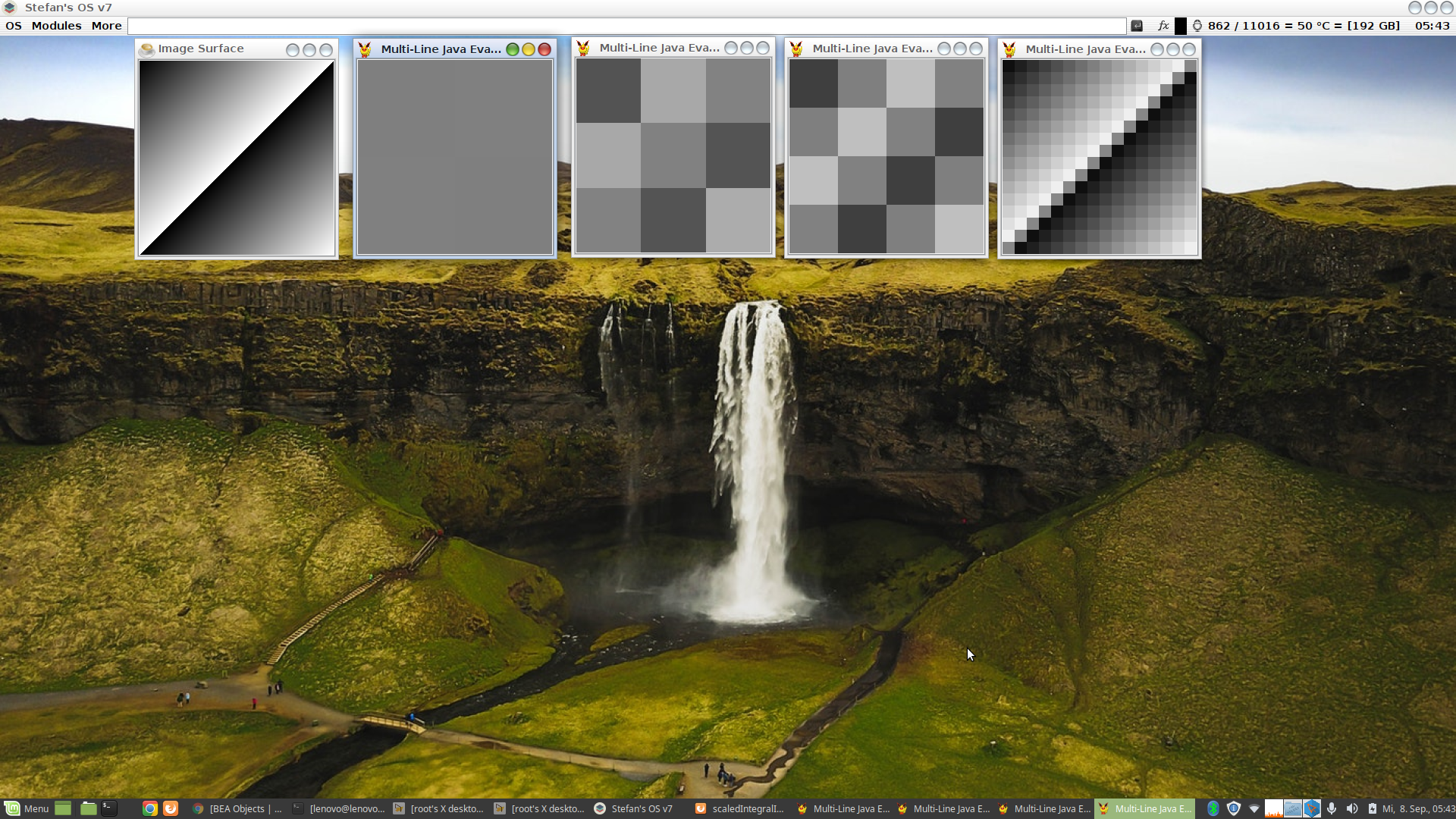Image resolution: width=1456 pixels, height=819 pixels.
Task: Click the top command input field
Action: click(x=626, y=26)
